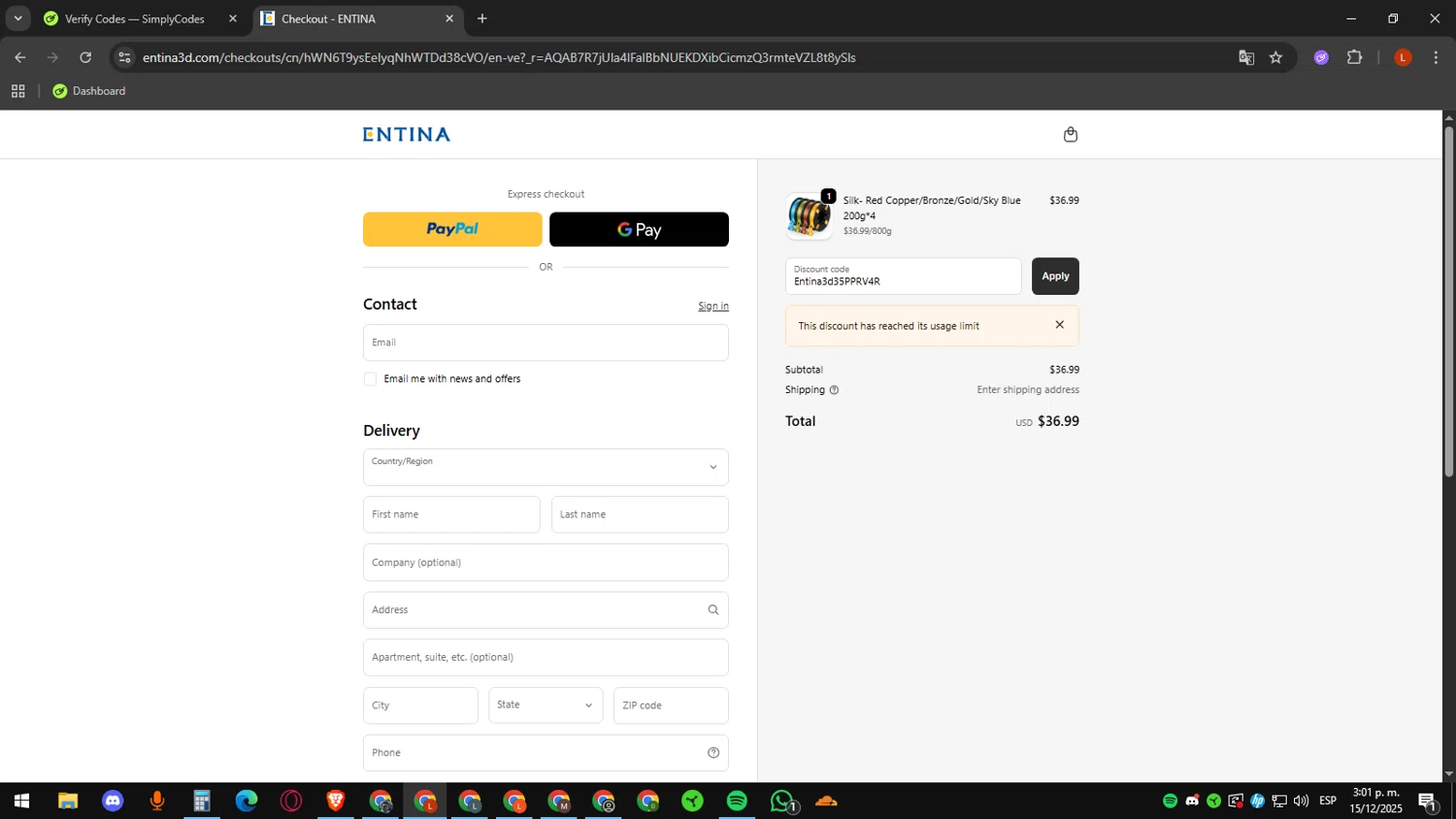Click the ENTINA store logo

(407, 134)
